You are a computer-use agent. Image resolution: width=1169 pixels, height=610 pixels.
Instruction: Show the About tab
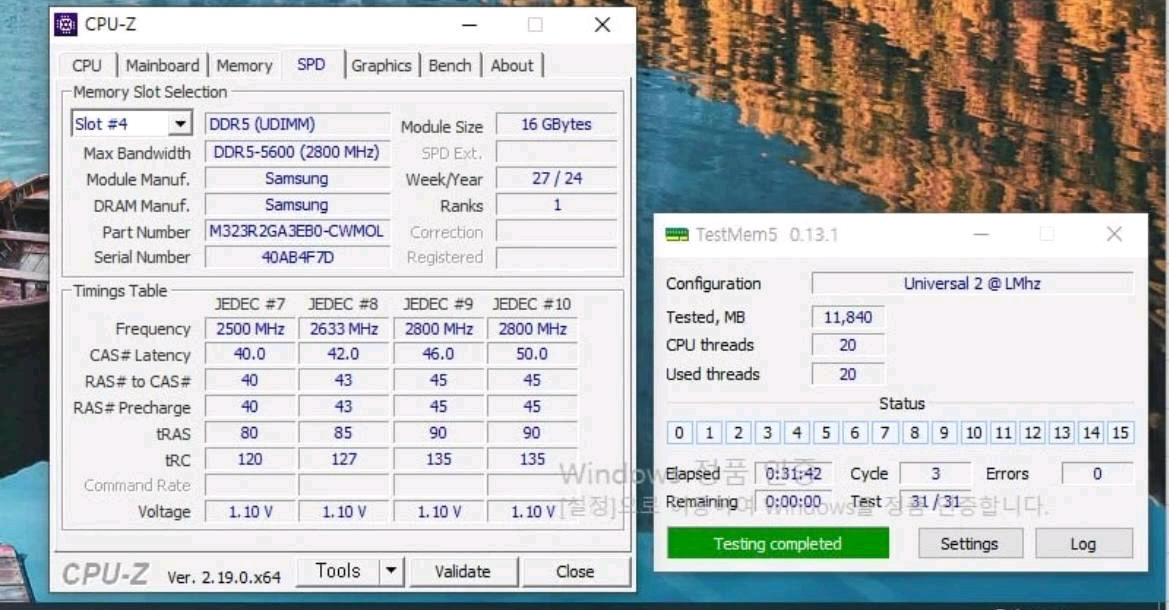tap(511, 66)
